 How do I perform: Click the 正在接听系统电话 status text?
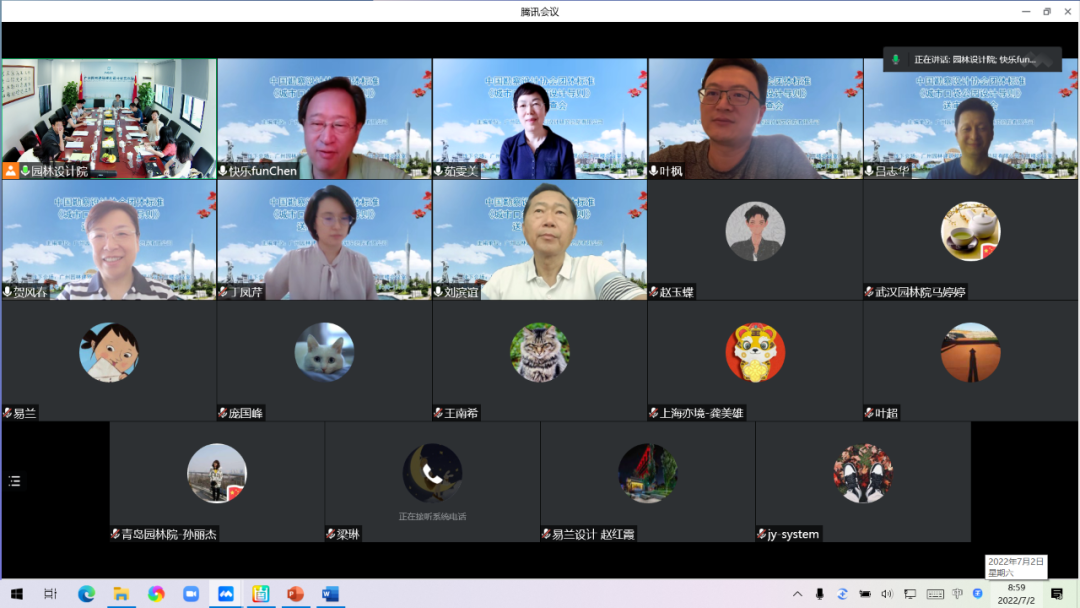[433, 516]
